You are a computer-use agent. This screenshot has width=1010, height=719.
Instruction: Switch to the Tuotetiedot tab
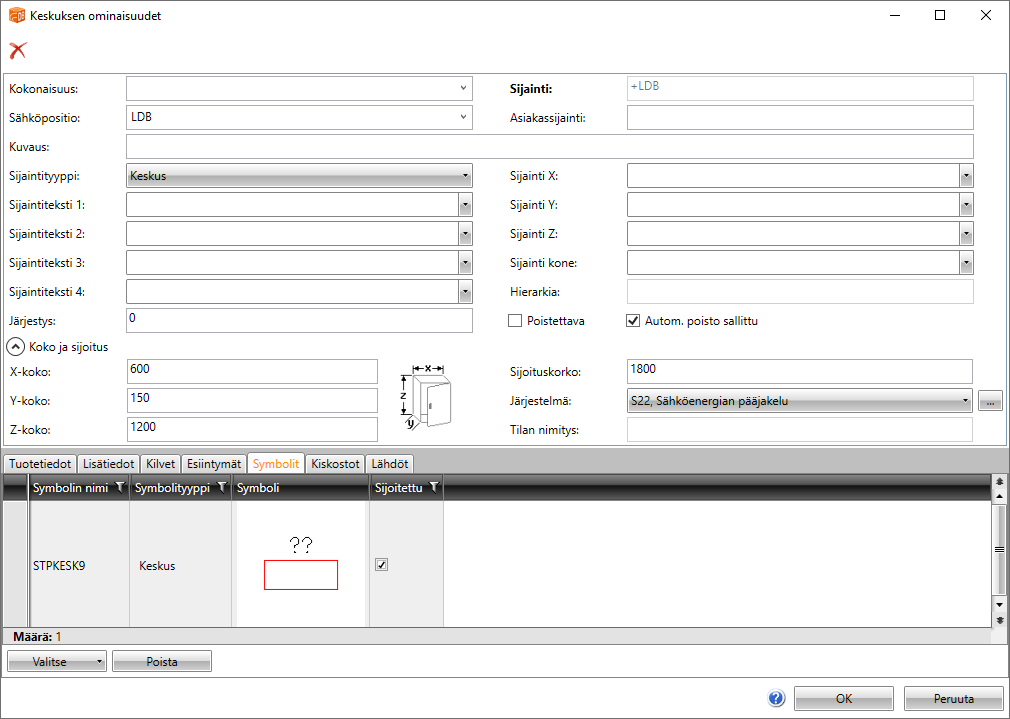click(x=40, y=464)
